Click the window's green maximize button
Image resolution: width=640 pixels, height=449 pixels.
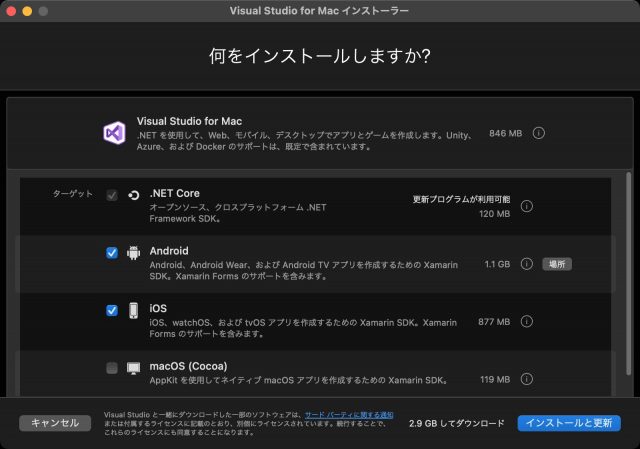click(46, 10)
